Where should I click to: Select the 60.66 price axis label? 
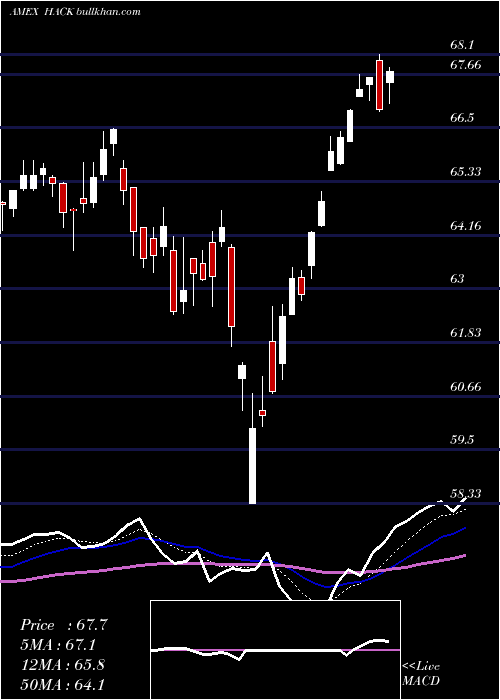pos(466,387)
